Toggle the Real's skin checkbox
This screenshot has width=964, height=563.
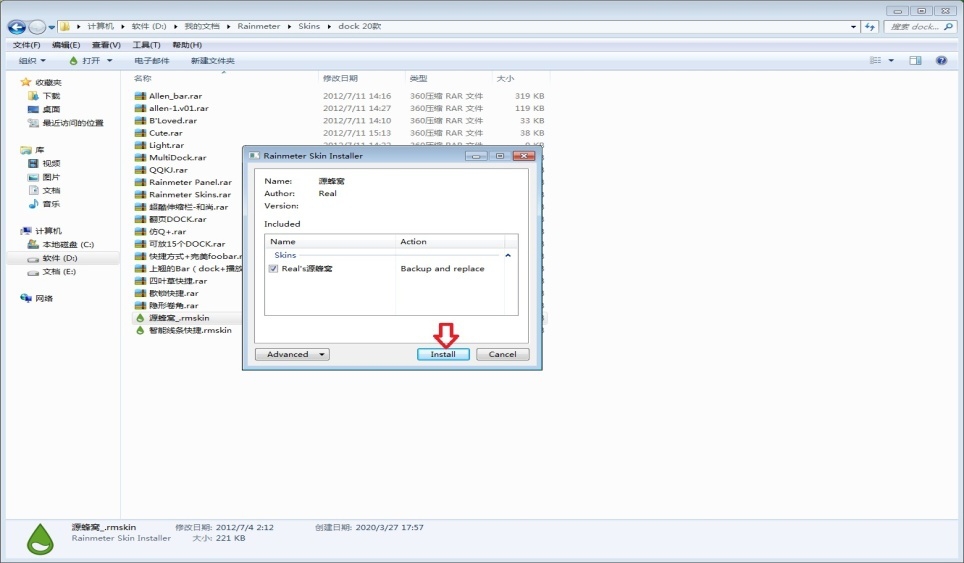pyautogui.click(x=273, y=269)
